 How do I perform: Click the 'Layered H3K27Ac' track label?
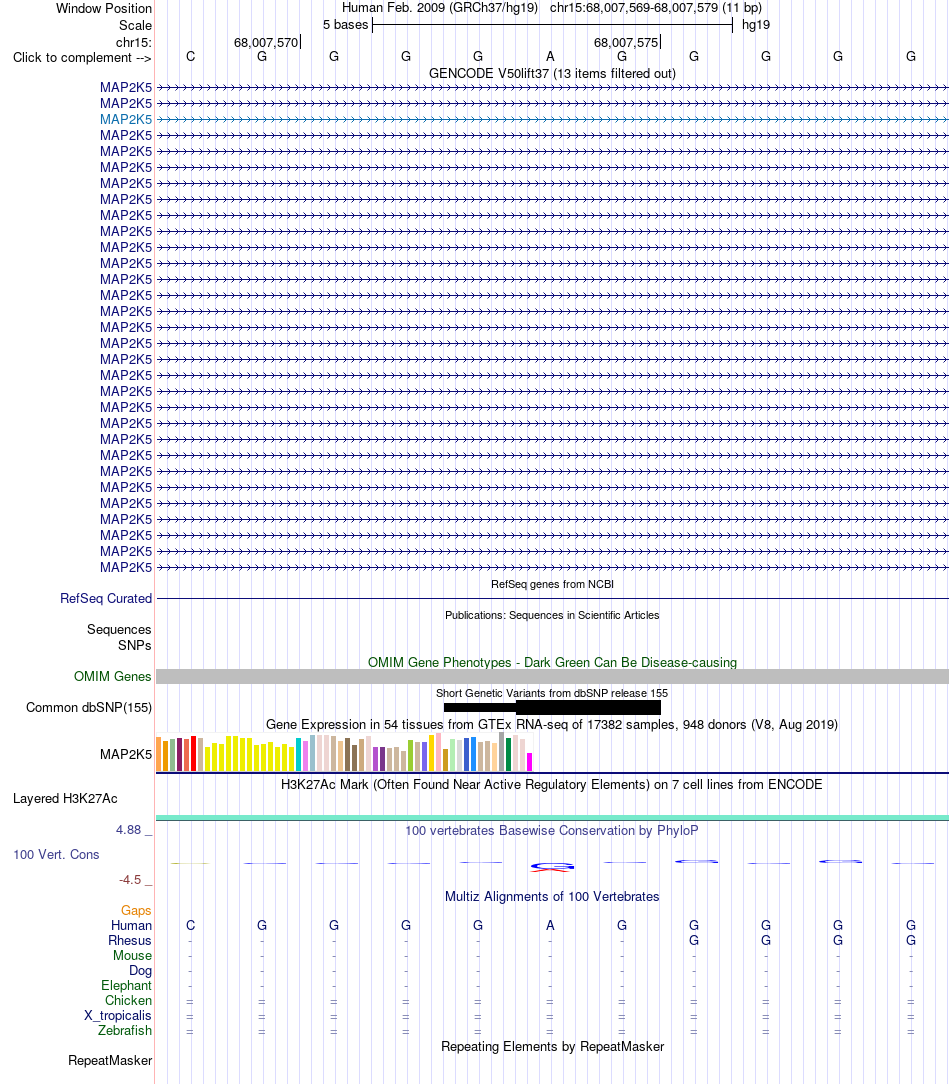click(x=65, y=799)
